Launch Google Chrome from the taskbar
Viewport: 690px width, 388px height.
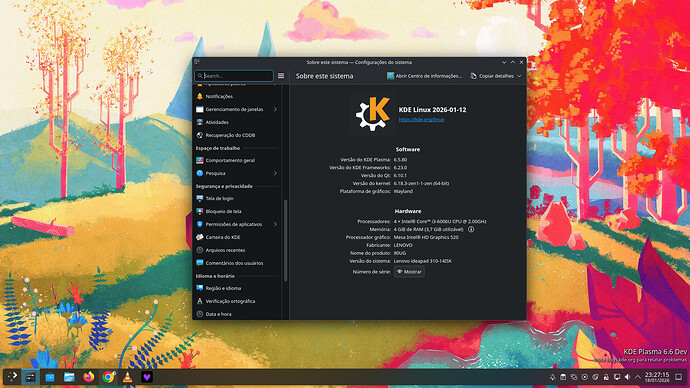(108, 377)
